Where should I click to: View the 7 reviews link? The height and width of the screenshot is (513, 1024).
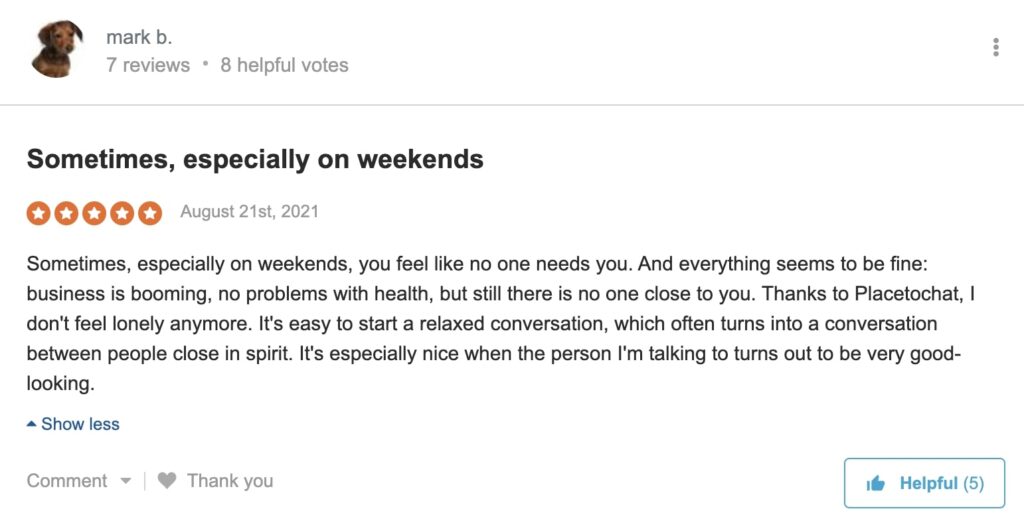148,65
